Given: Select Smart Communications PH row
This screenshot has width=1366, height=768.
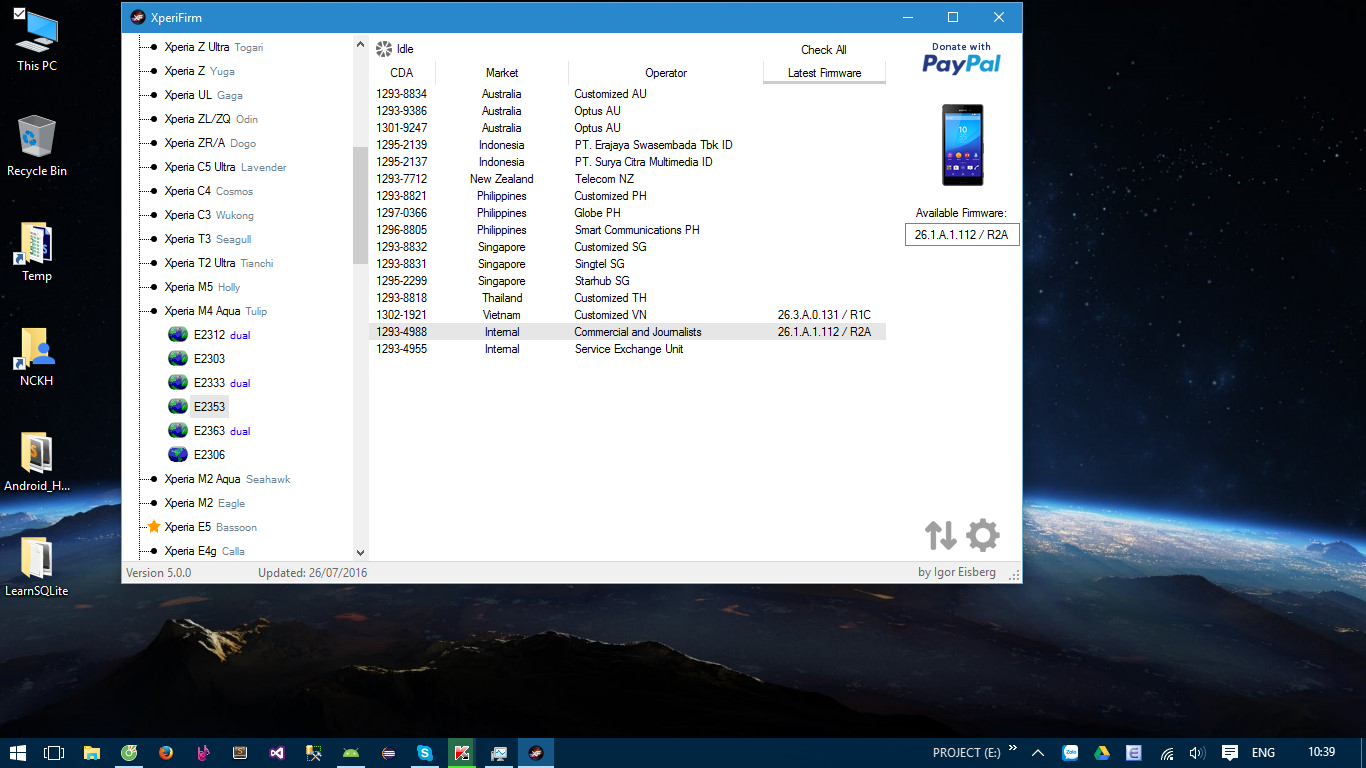Looking at the screenshot, I should [x=627, y=230].
